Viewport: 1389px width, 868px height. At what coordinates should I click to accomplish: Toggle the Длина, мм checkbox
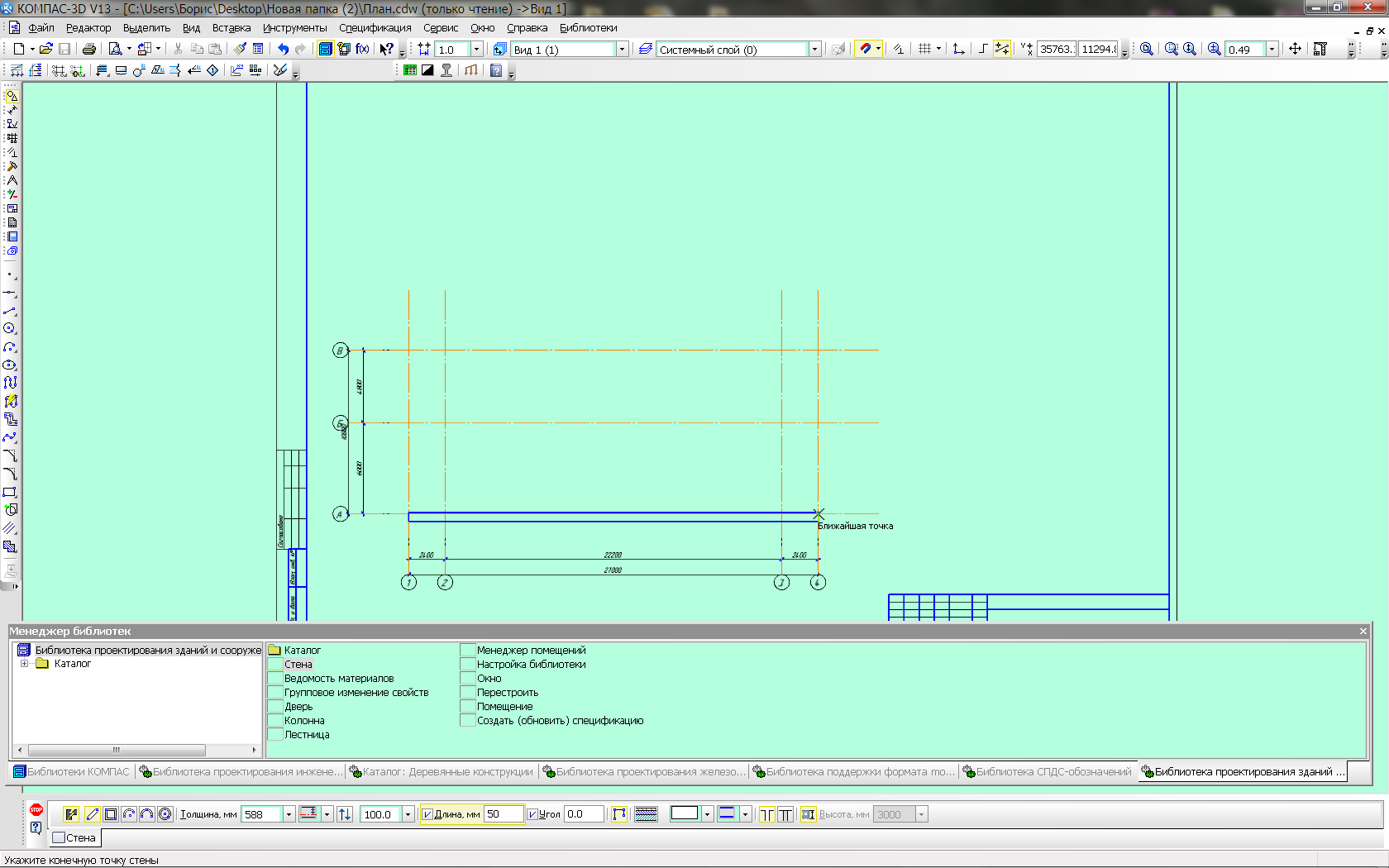click(x=427, y=814)
